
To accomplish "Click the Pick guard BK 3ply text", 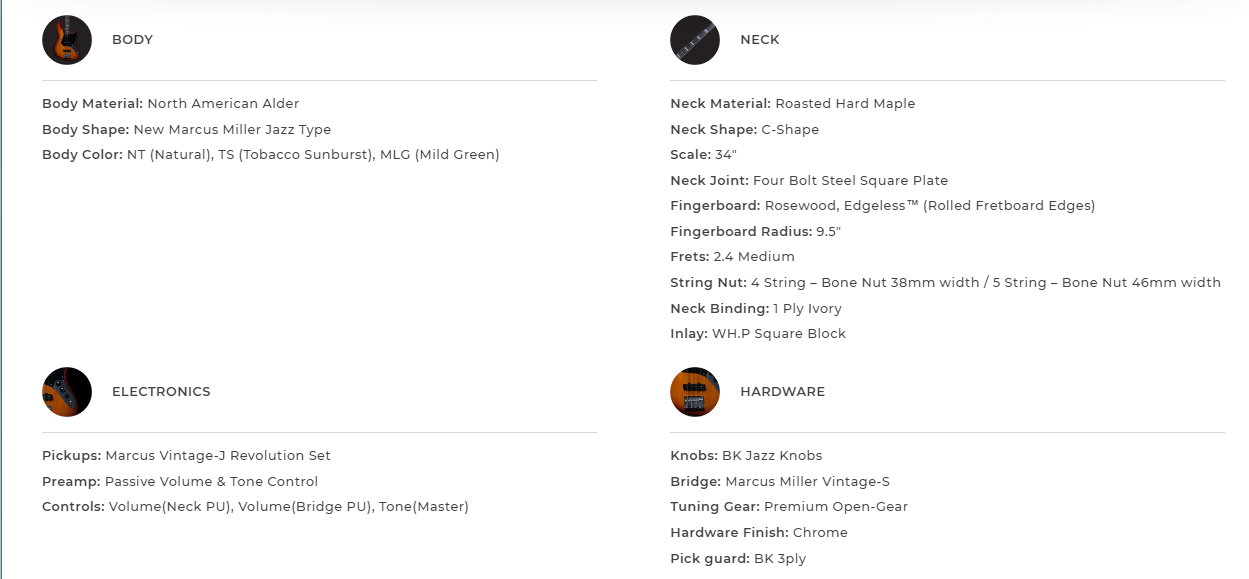I will pyautogui.click(x=738, y=559).
